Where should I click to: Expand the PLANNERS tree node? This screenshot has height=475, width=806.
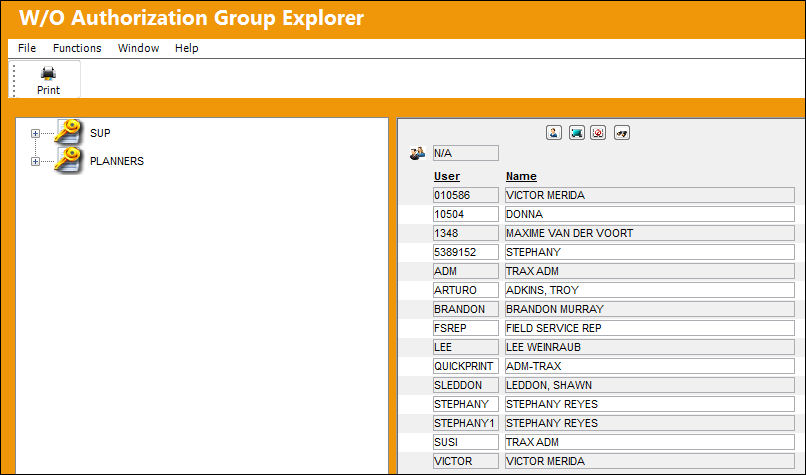(x=35, y=161)
